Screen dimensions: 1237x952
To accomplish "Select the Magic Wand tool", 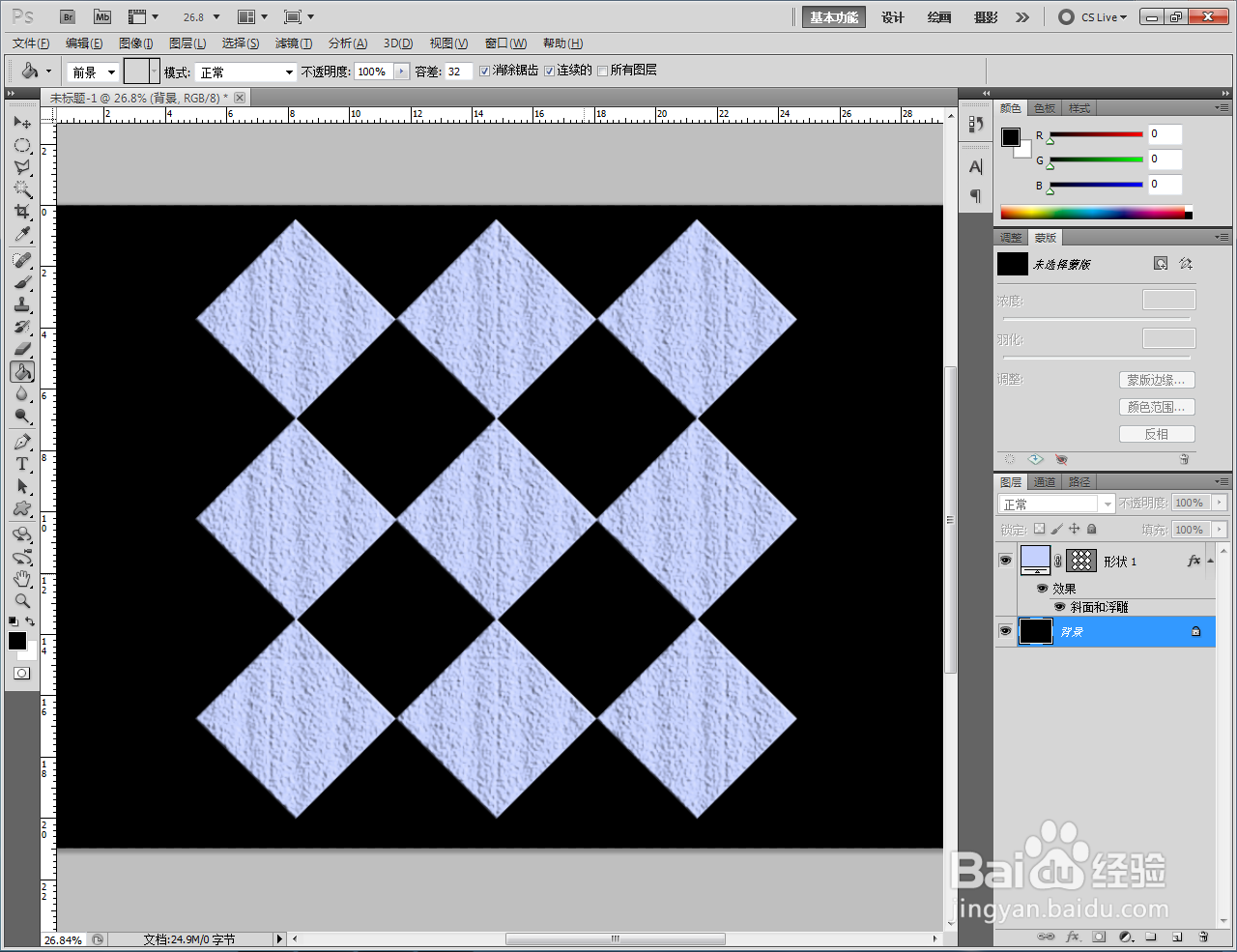I will coord(22,189).
